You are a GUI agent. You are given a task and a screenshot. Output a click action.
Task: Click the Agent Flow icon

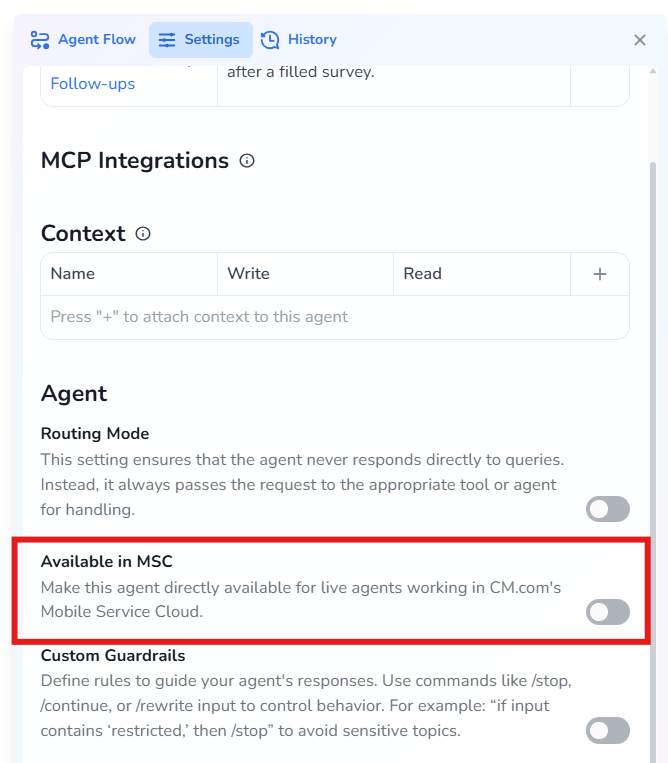[x=40, y=40]
